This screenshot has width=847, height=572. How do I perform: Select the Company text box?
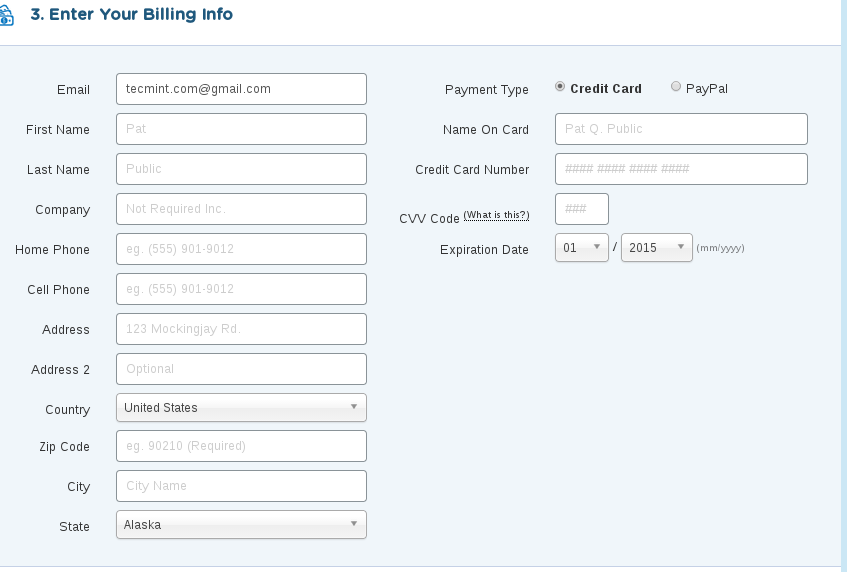(241, 209)
